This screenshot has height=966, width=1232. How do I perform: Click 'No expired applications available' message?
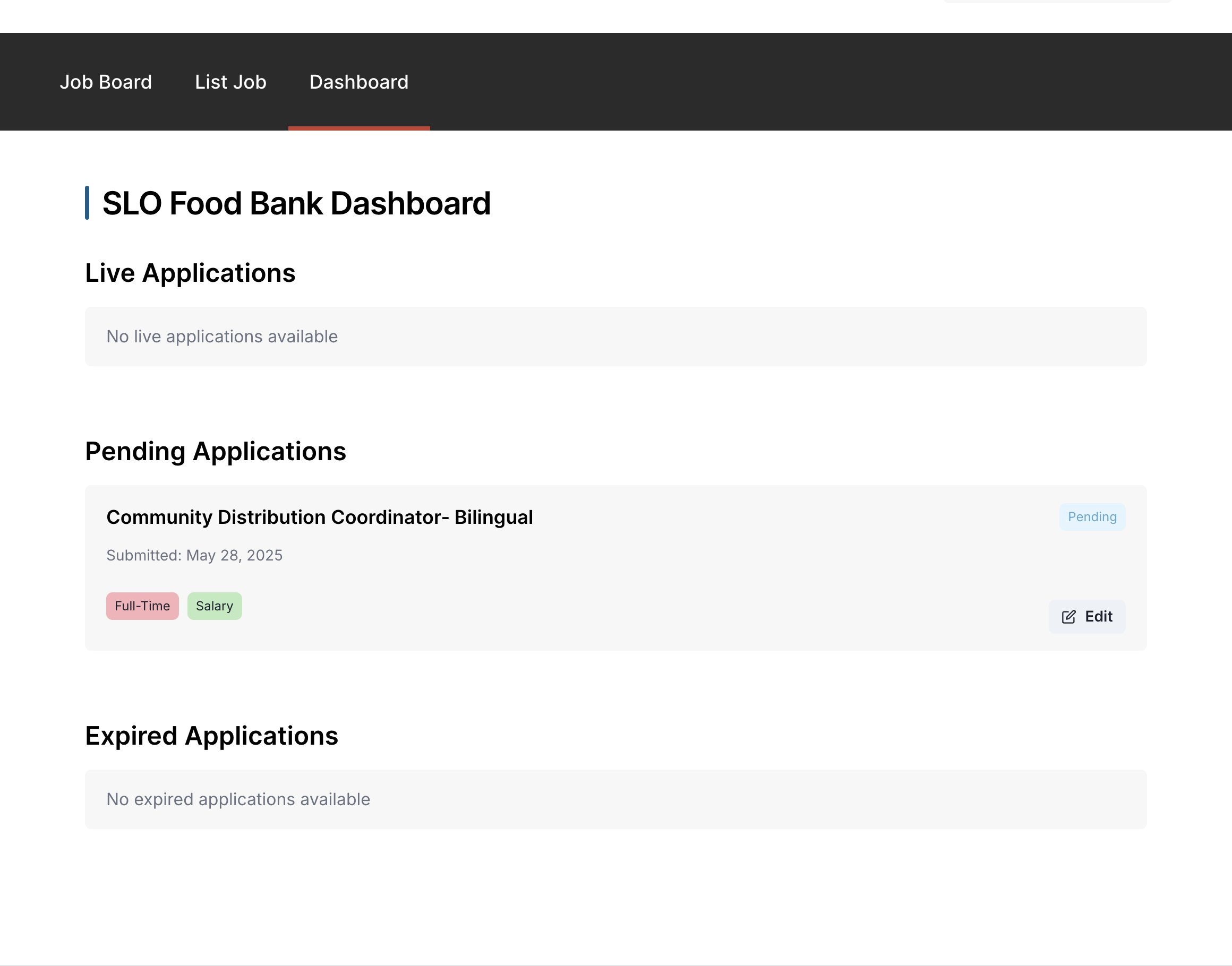[238, 799]
